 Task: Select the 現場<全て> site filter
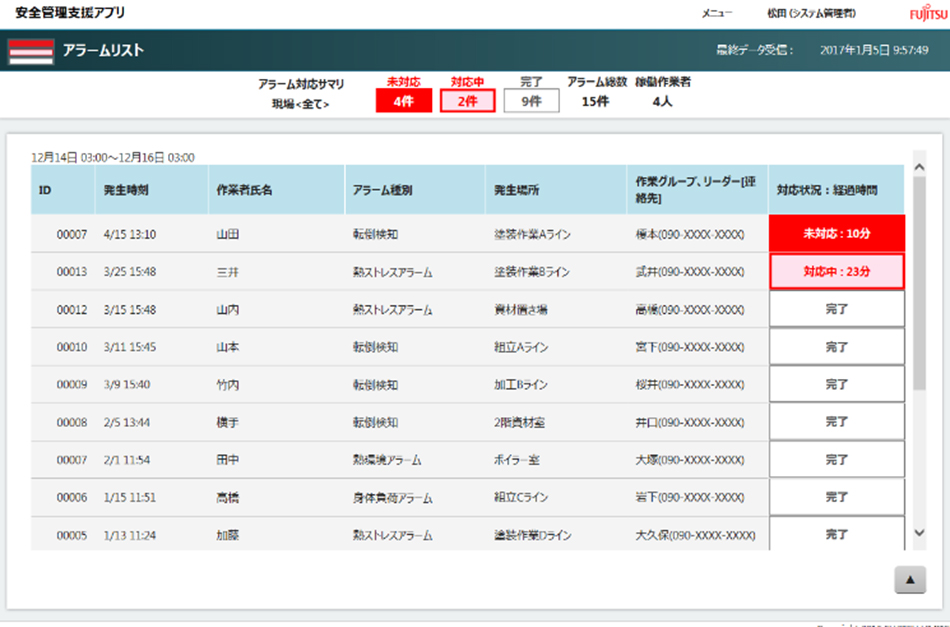301,103
